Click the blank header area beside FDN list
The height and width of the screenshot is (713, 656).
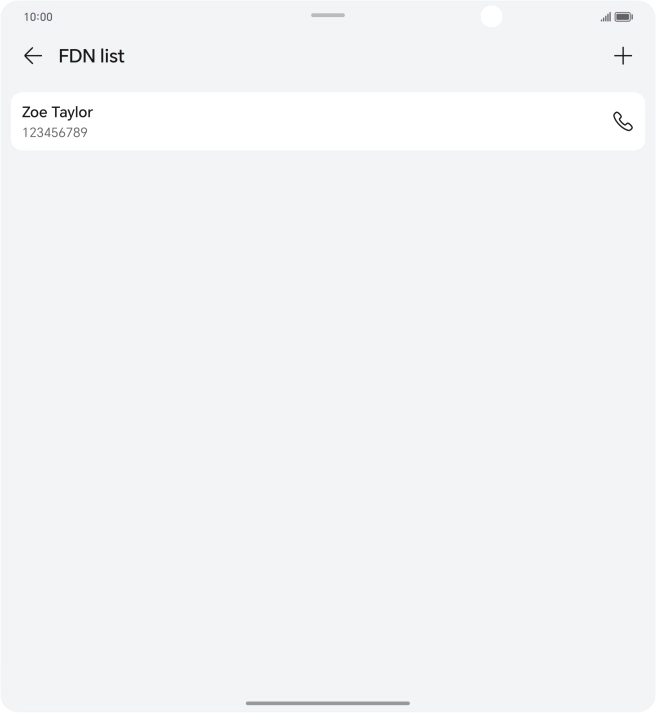370,56
